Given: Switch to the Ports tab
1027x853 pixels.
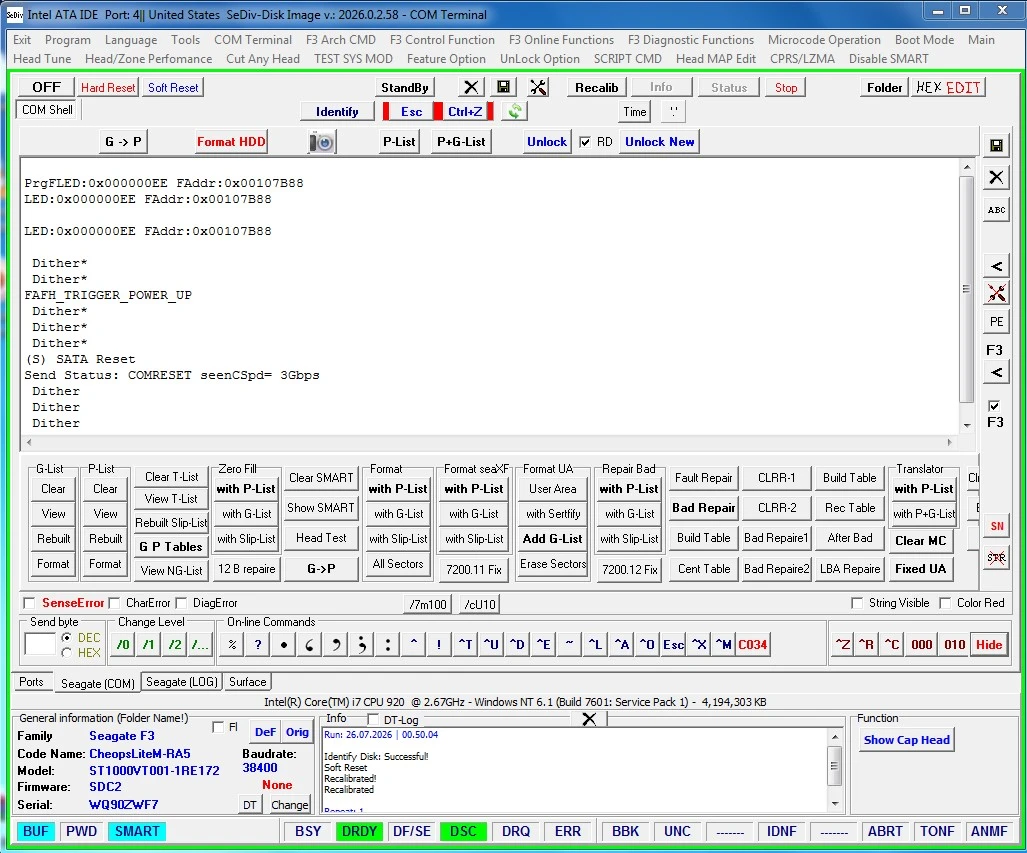Looking at the screenshot, I should tap(31, 682).
